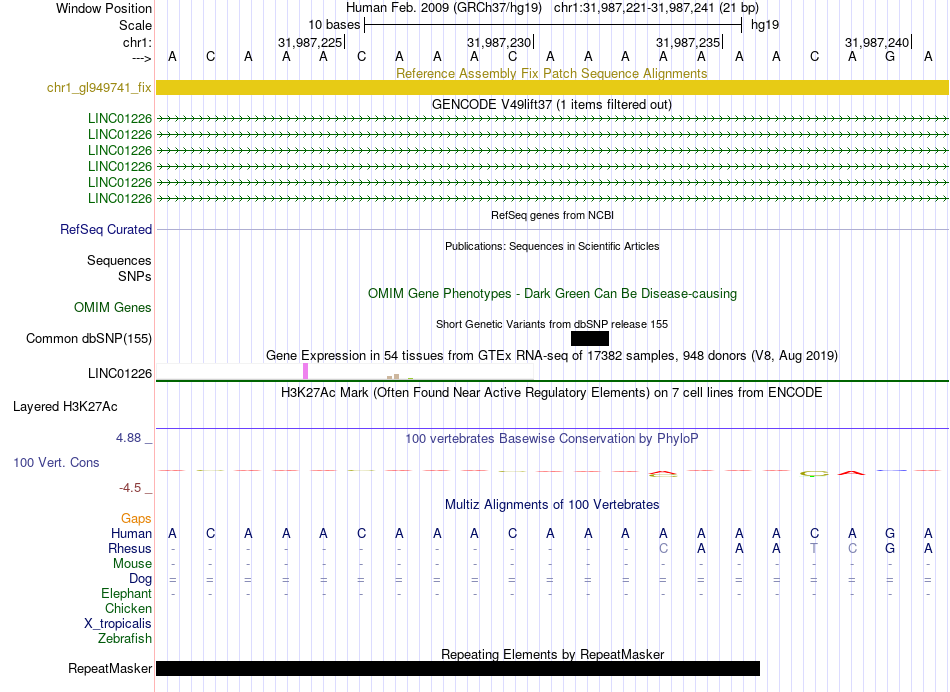Image resolution: width=950 pixels, height=692 pixels.
Task: Click the hg19 label beside scale bar
Action: coord(765,25)
